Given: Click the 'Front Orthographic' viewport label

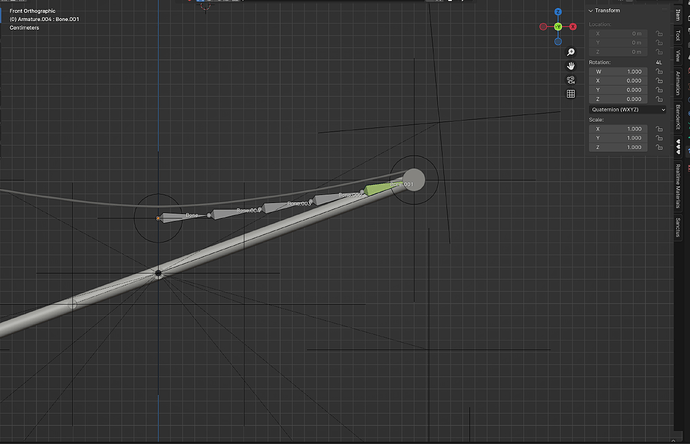Looking at the screenshot, I should coord(33,11).
